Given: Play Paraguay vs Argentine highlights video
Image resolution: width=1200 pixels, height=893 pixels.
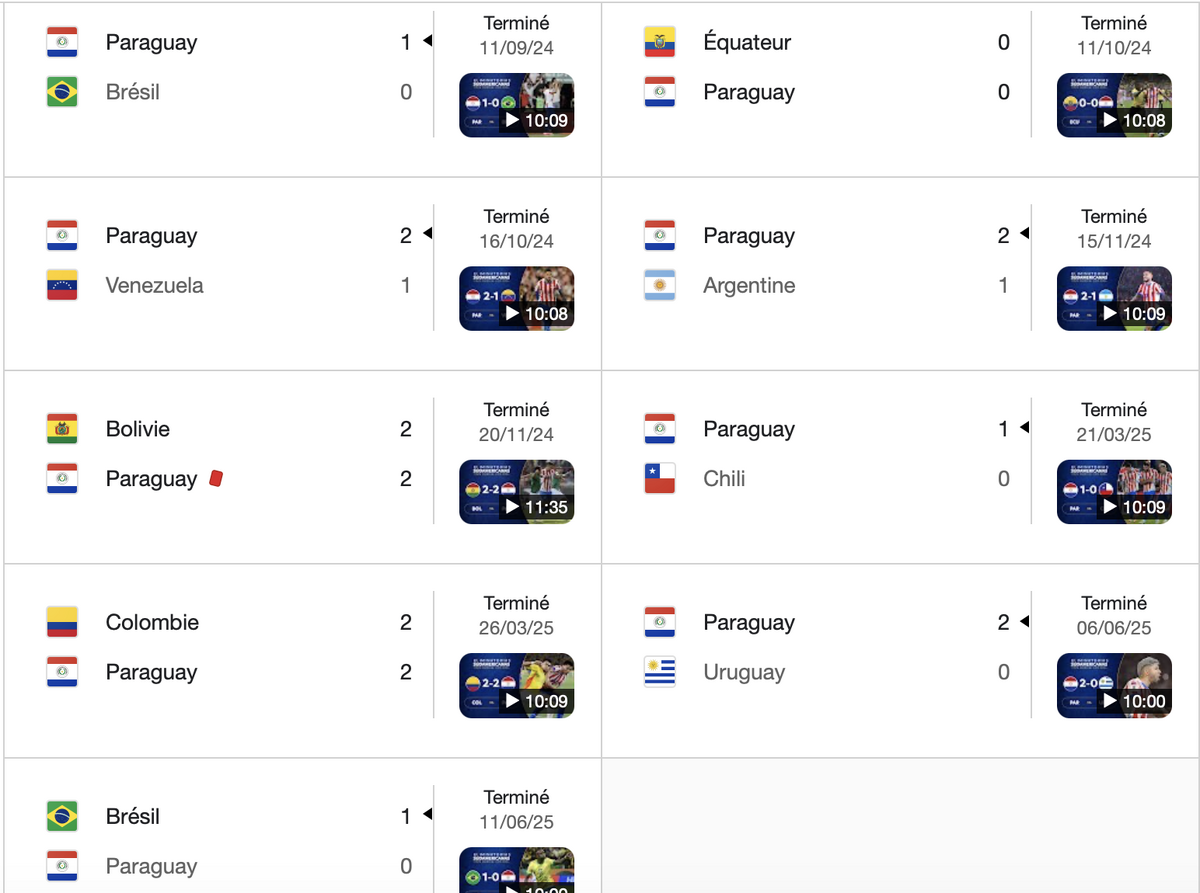Looking at the screenshot, I should coord(1114,298).
